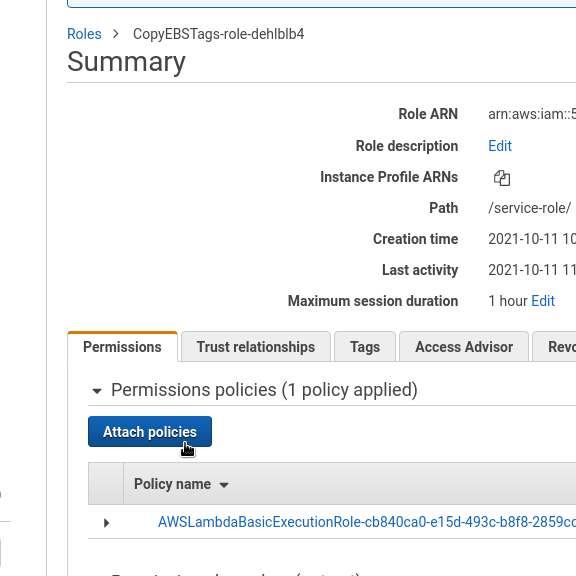Edit the Role description

click(500, 146)
